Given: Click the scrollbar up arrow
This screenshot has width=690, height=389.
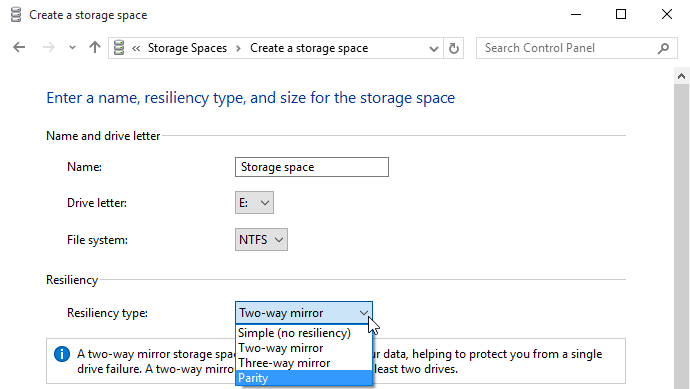Looking at the screenshot, I should pos(681,76).
